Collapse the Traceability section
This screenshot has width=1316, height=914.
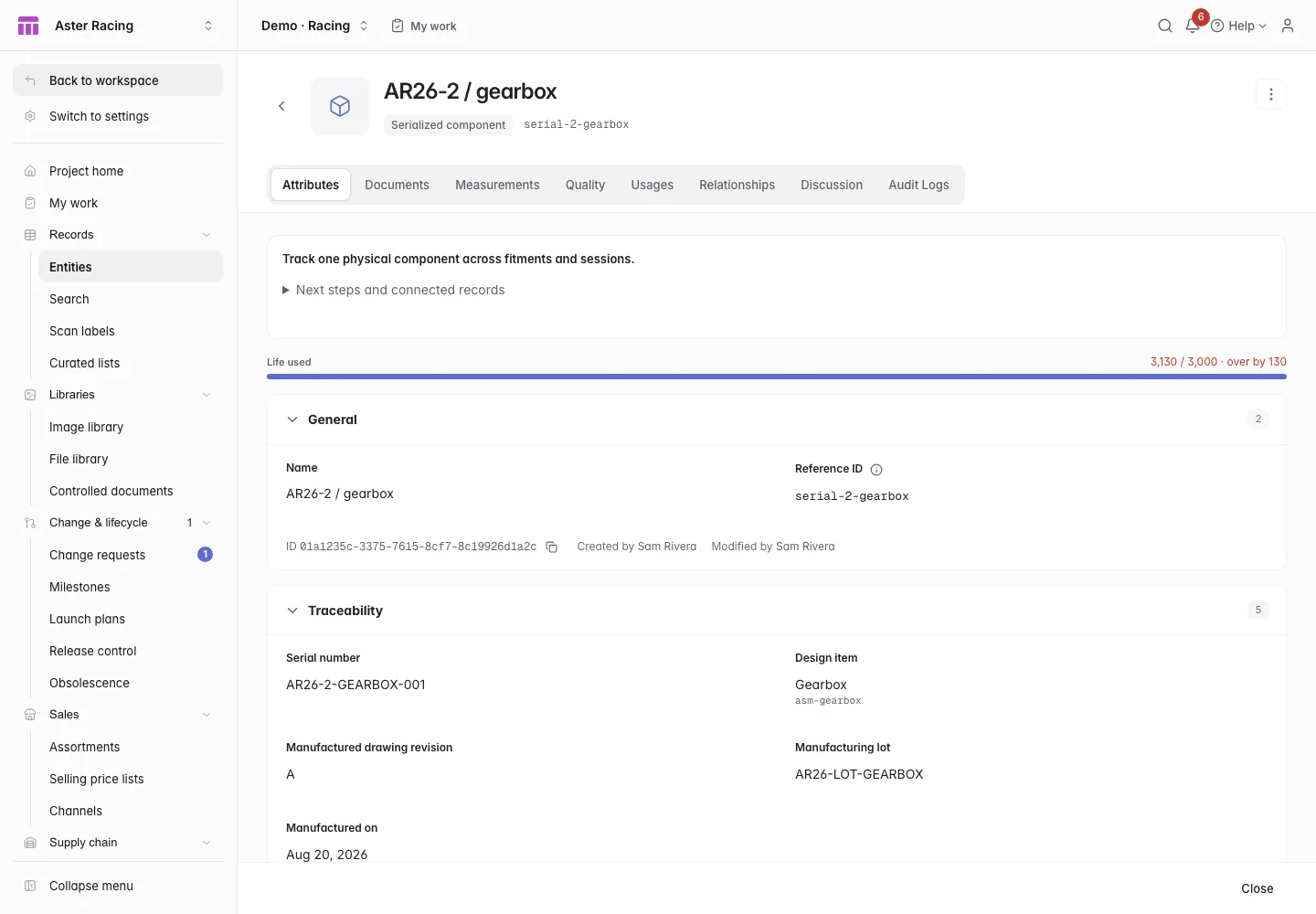point(292,611)
